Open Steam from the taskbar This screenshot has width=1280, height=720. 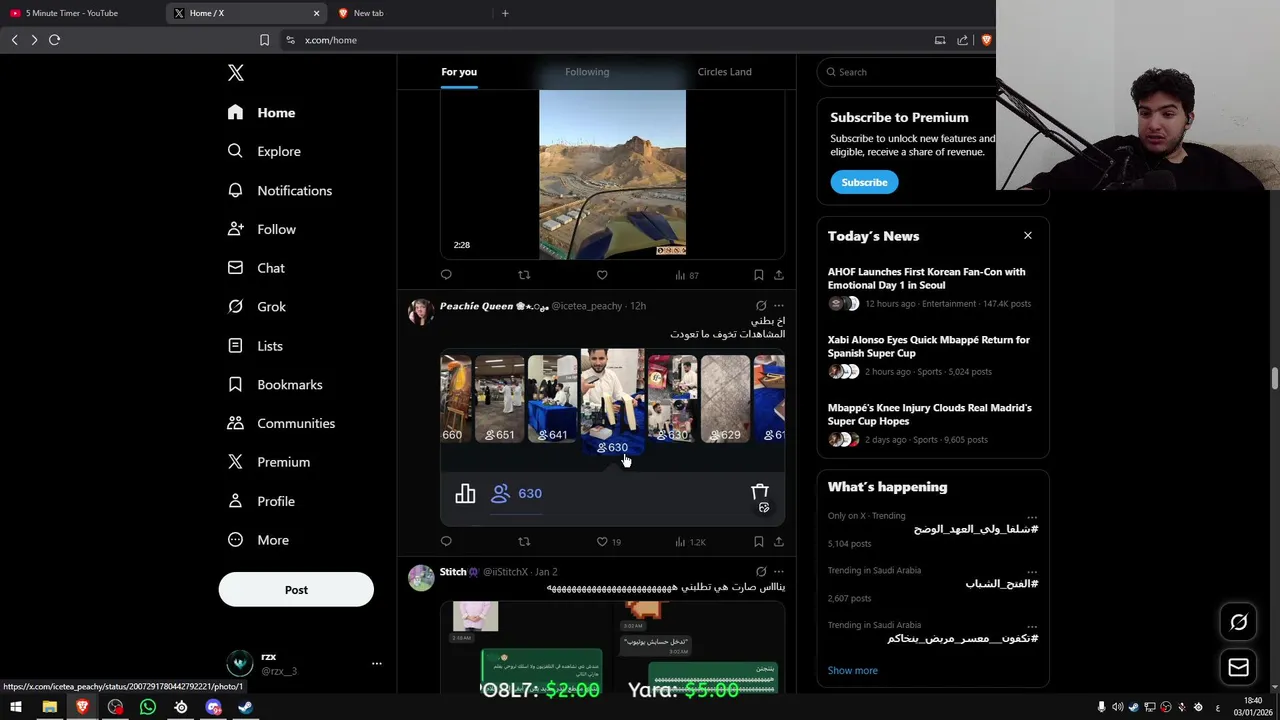[x=246, y=707]
